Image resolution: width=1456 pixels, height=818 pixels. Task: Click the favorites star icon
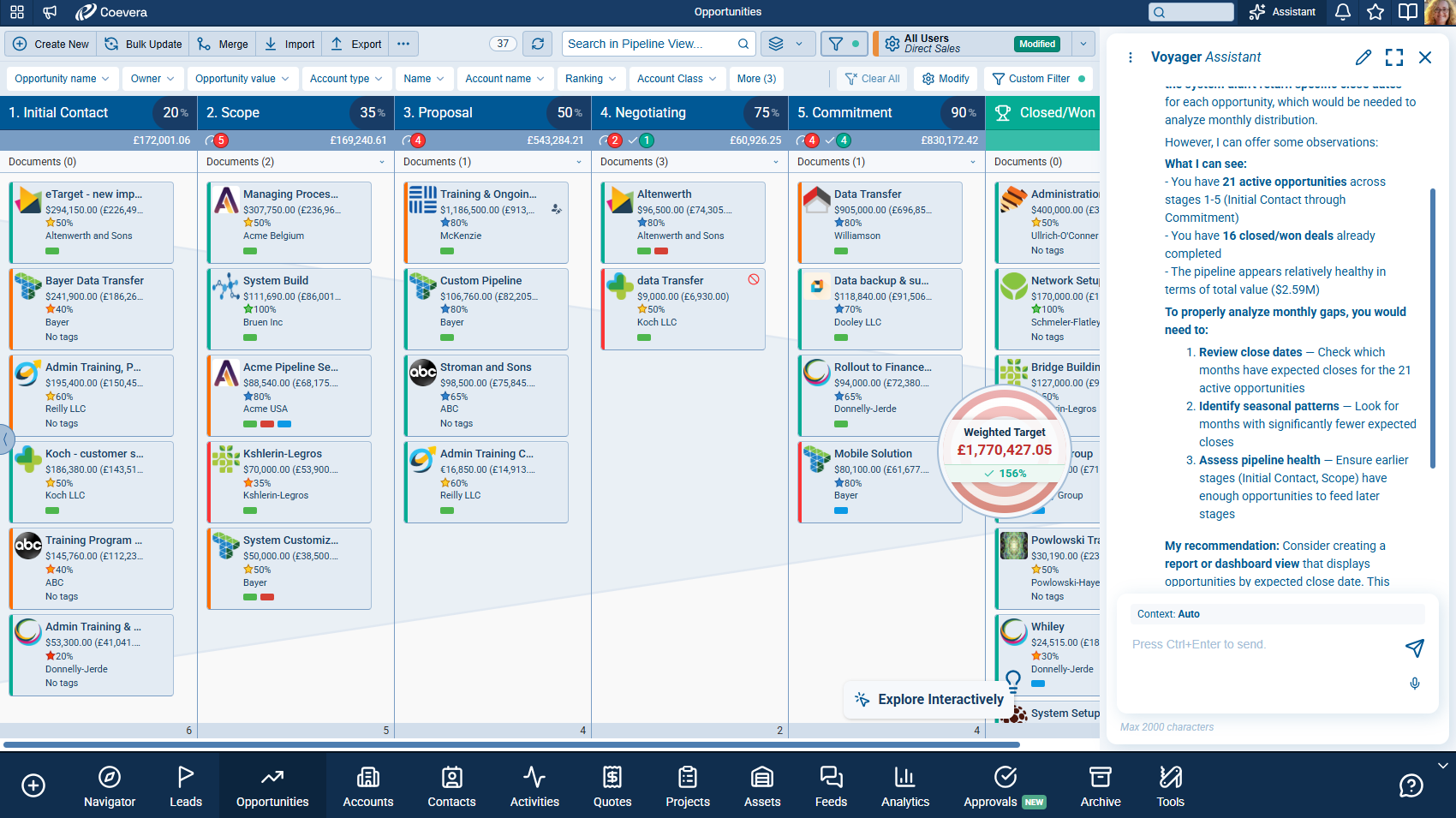click(x=1375, y=12)
